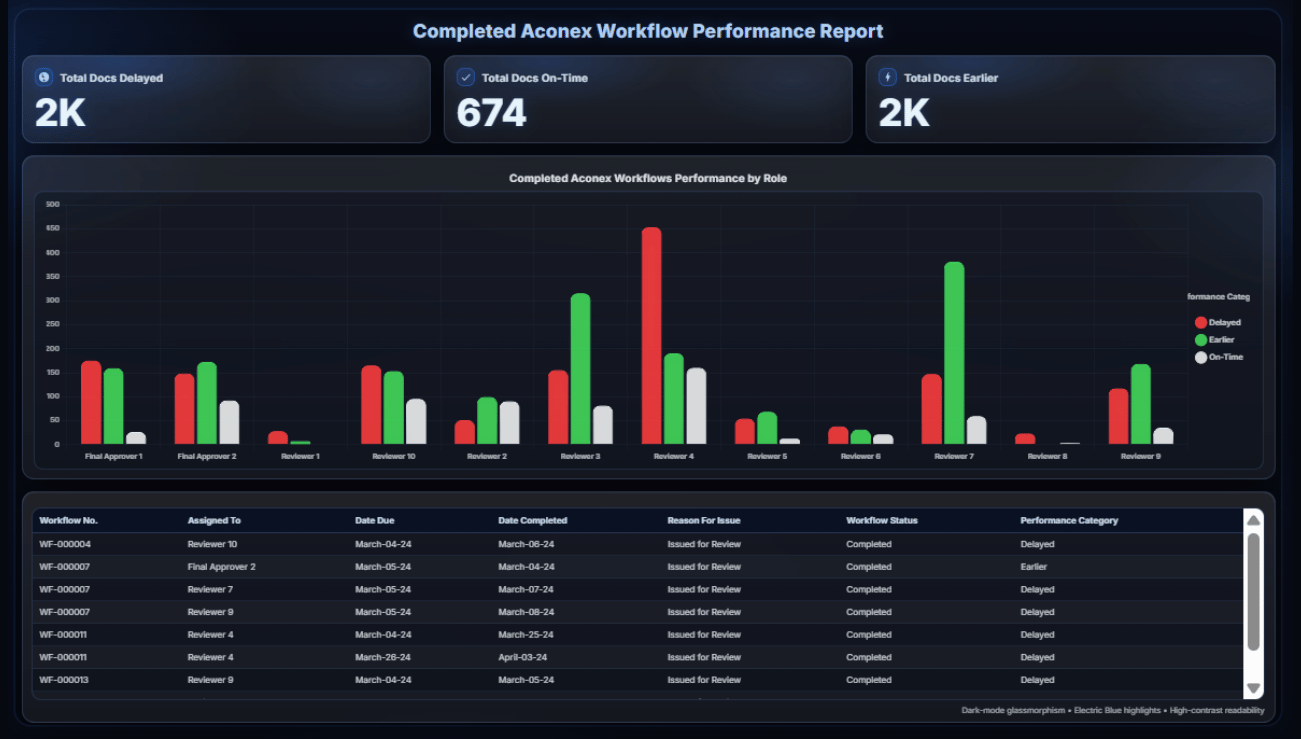Sort table by Date Due column header
The height and width of the screenshot is (739, 1301).
[x=375, y=521]
